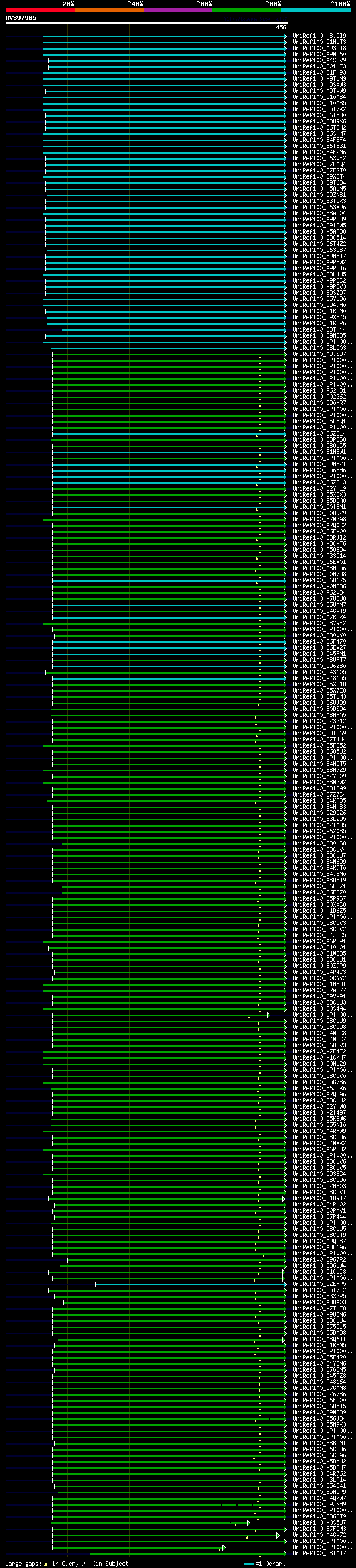Select hit label UniRef100_C4R762
Screen dimensions: 356x1568
tap(319, 1473)
